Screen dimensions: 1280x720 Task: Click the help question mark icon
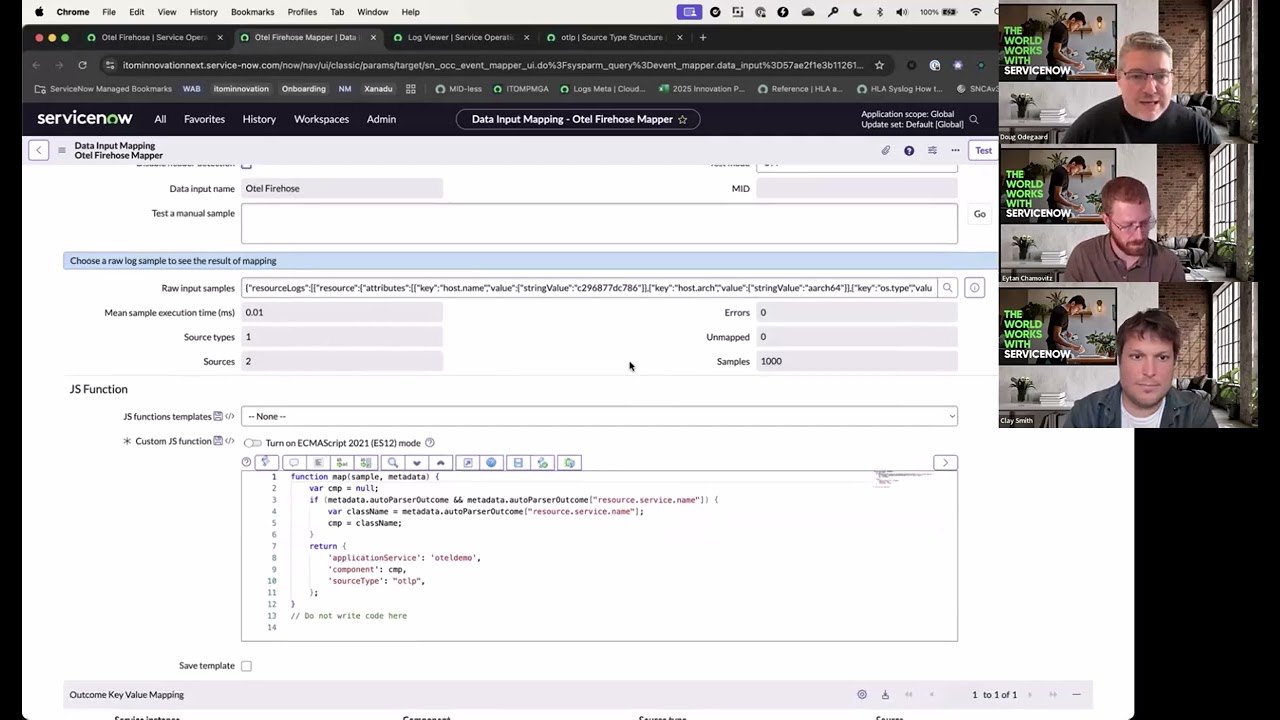click(x=908, y=150)
